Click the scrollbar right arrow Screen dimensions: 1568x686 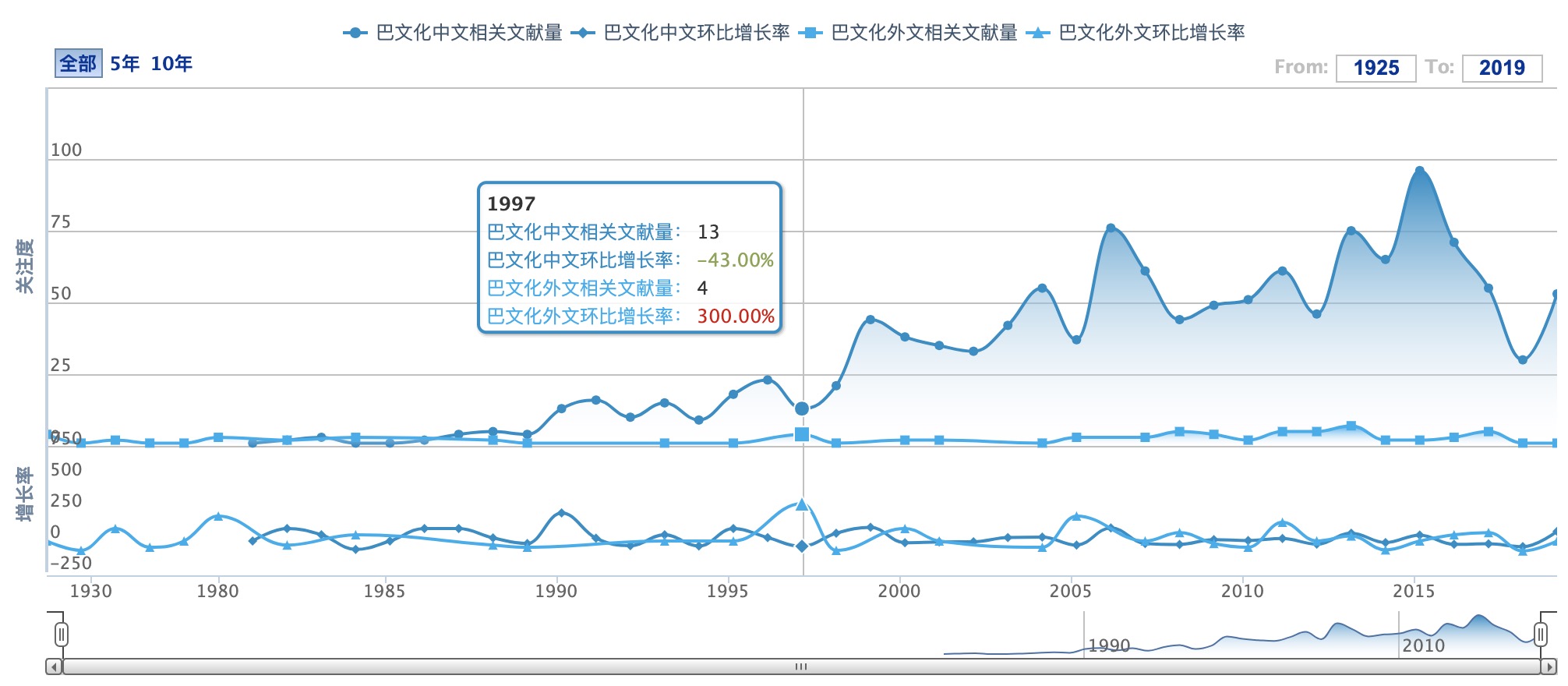(x=1550, y=667)
